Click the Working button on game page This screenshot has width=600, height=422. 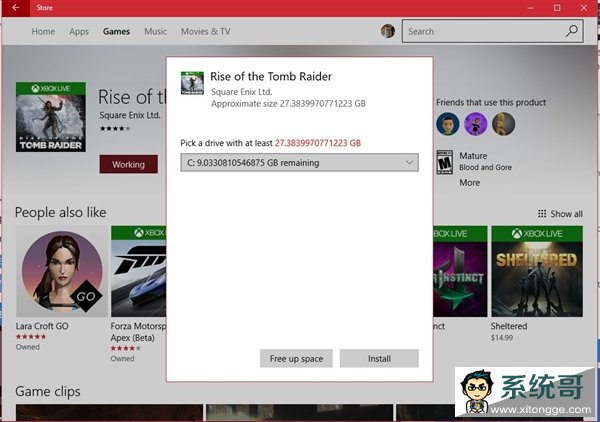coord(129,165)
